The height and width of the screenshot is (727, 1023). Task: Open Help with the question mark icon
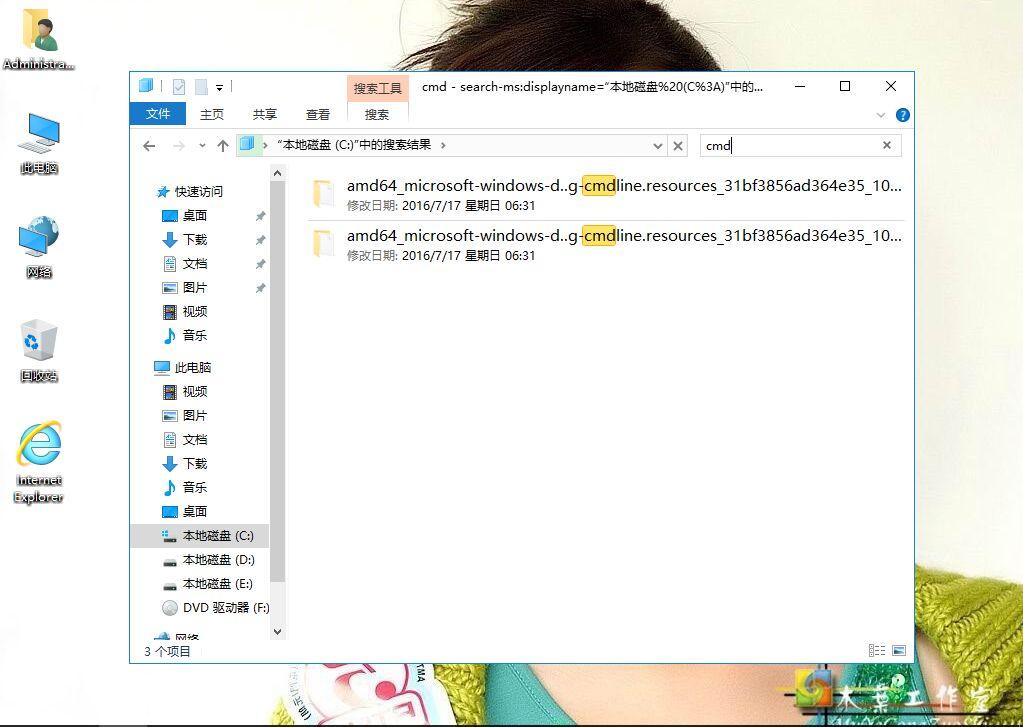pos(902,115)
